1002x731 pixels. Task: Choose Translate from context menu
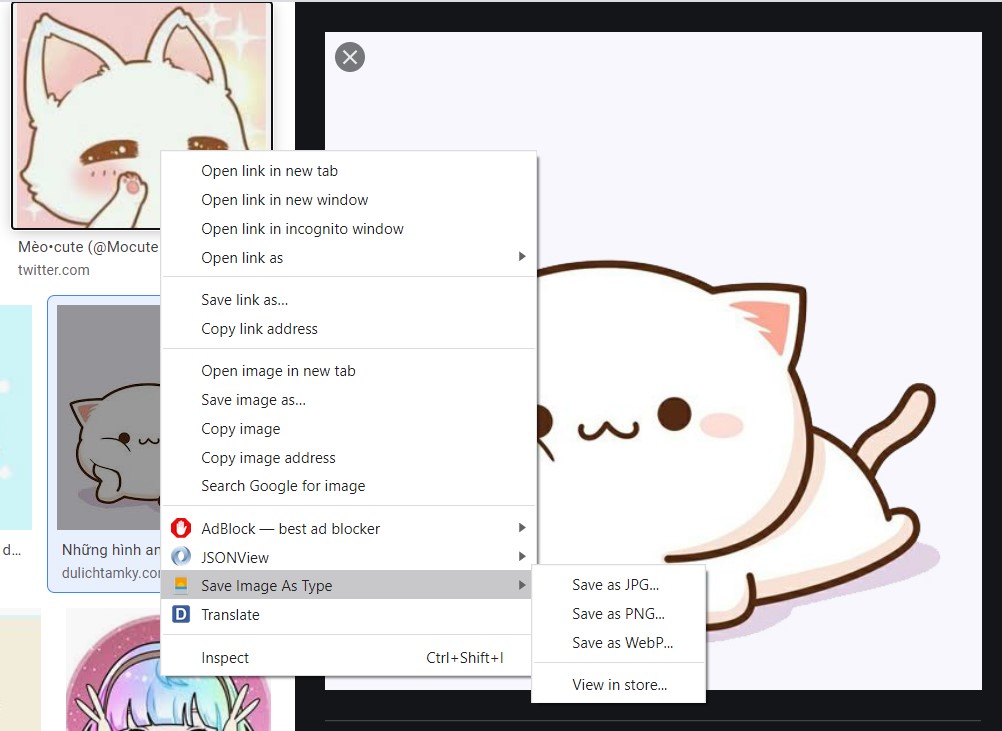coord(346,615)
